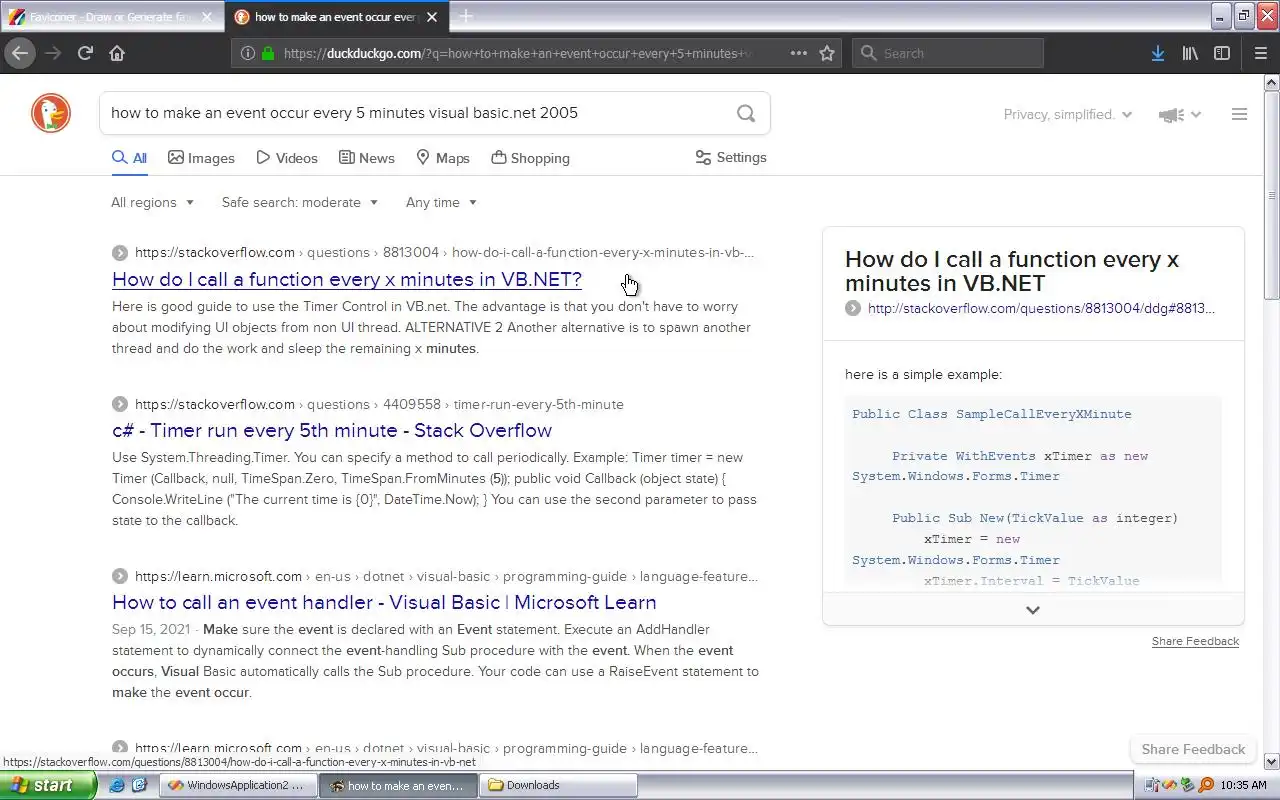1280x800 pixels.
Task: Toggle the browser sidebar icon
Action: [1222, 53]
